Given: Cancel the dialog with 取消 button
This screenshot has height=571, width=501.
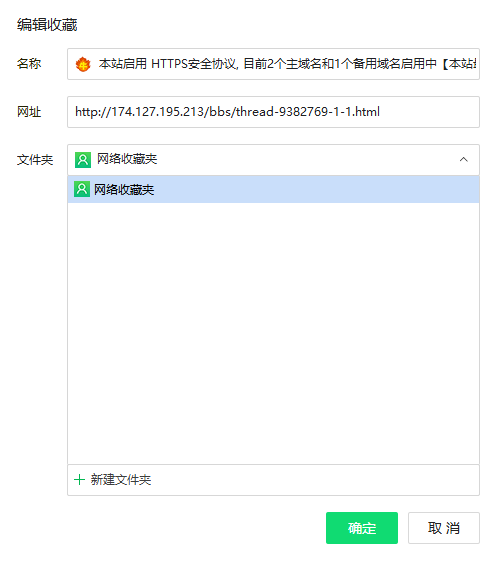Looking at the screenshot, I should pyautogui.click(x=443, y=528).
